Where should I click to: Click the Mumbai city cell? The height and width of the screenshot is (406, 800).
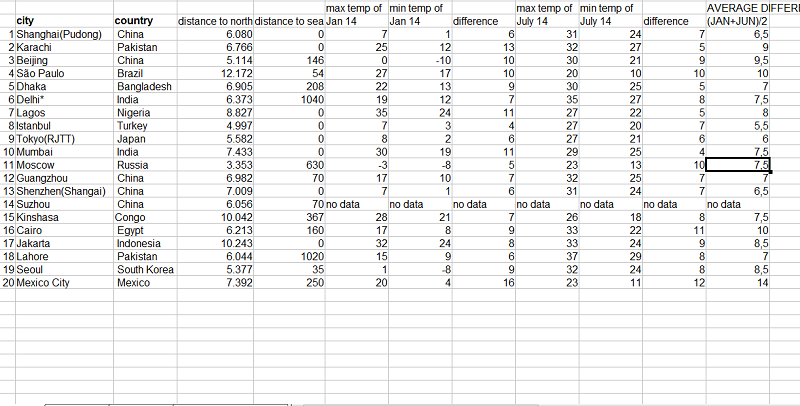[64, 152]
